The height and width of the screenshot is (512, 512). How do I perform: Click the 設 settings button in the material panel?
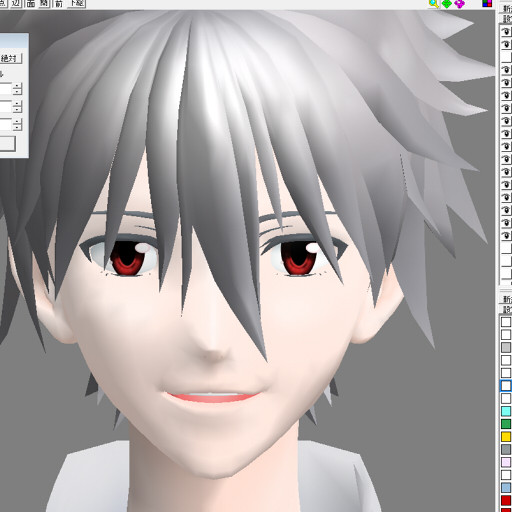pyautogui.click(x=507, y=309)
